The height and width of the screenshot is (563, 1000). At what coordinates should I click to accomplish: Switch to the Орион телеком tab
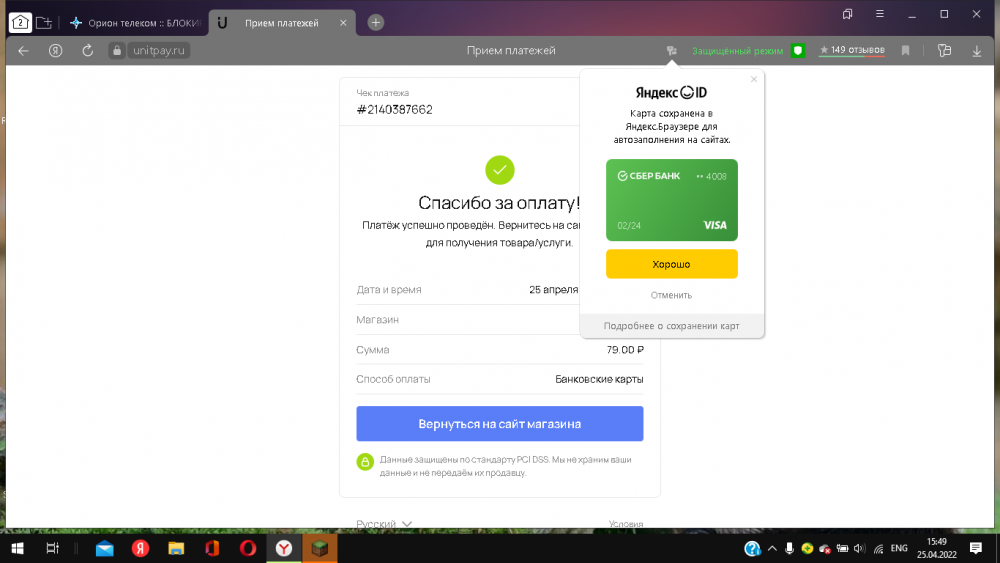tap(135, 23)
